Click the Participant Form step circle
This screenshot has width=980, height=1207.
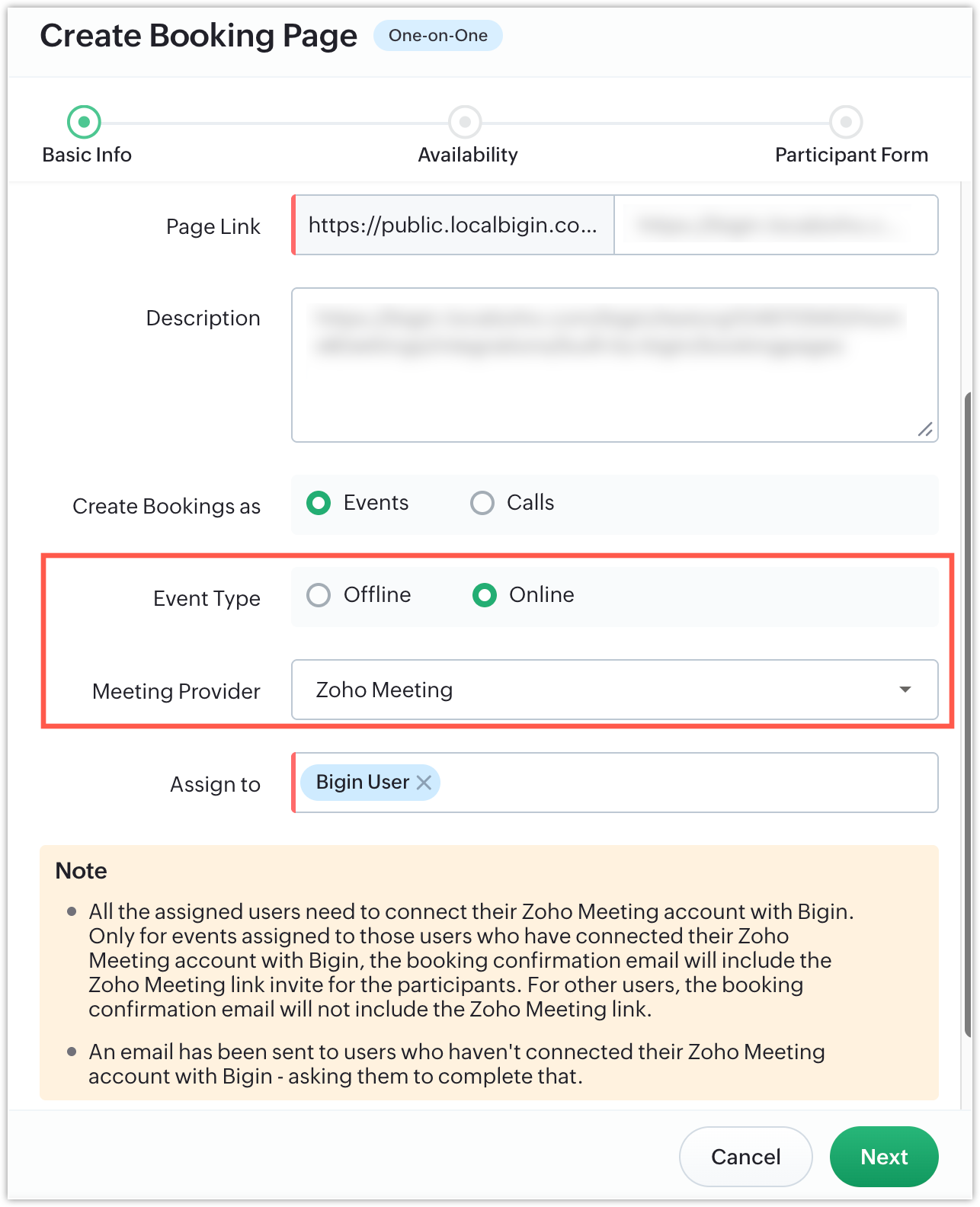click(846, 122)
